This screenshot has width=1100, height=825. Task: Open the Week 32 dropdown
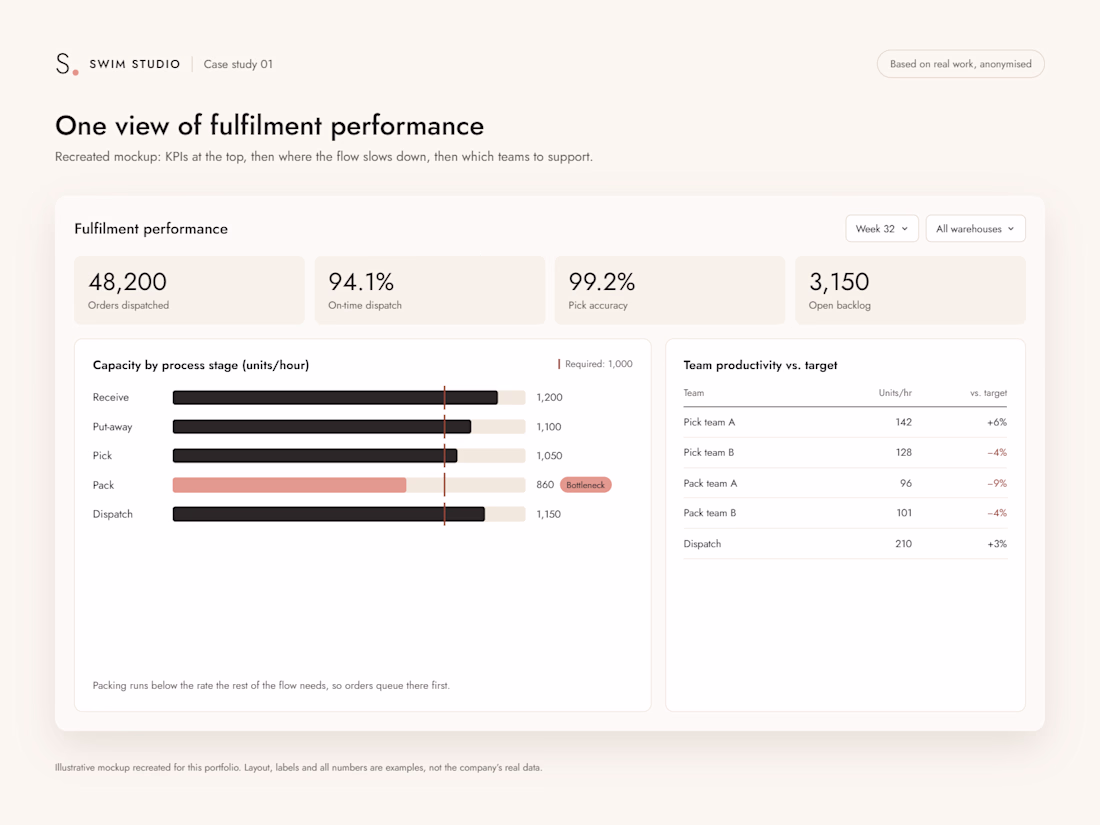click(882, 229)
